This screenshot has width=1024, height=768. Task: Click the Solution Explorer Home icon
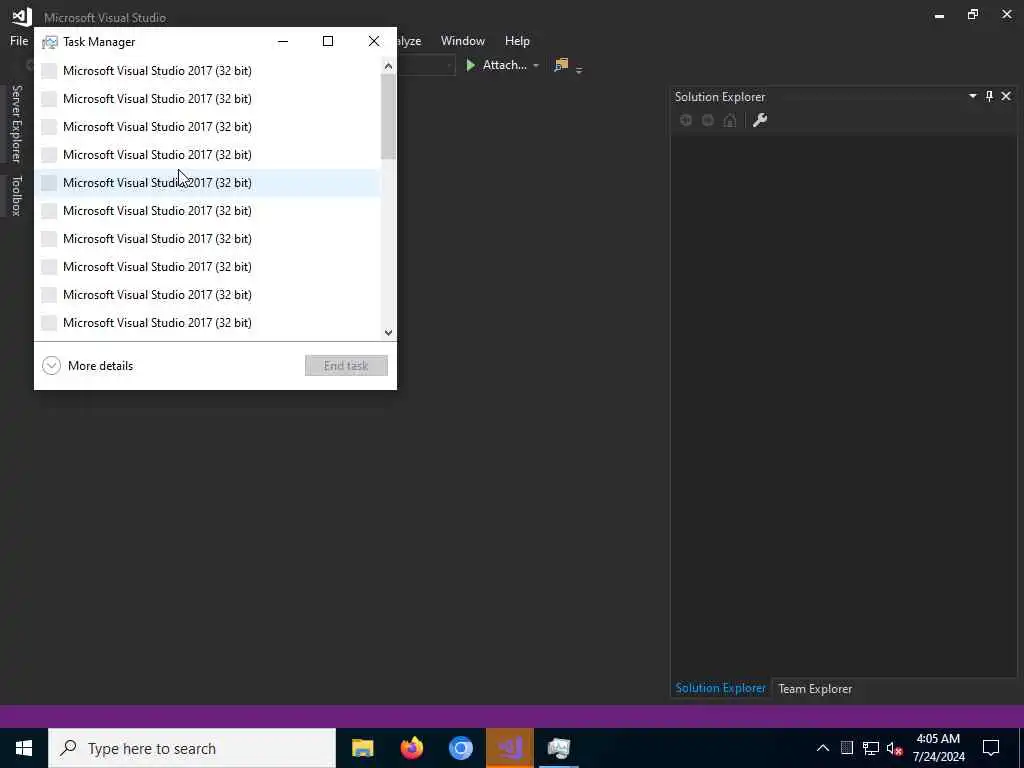coord(729,120)
